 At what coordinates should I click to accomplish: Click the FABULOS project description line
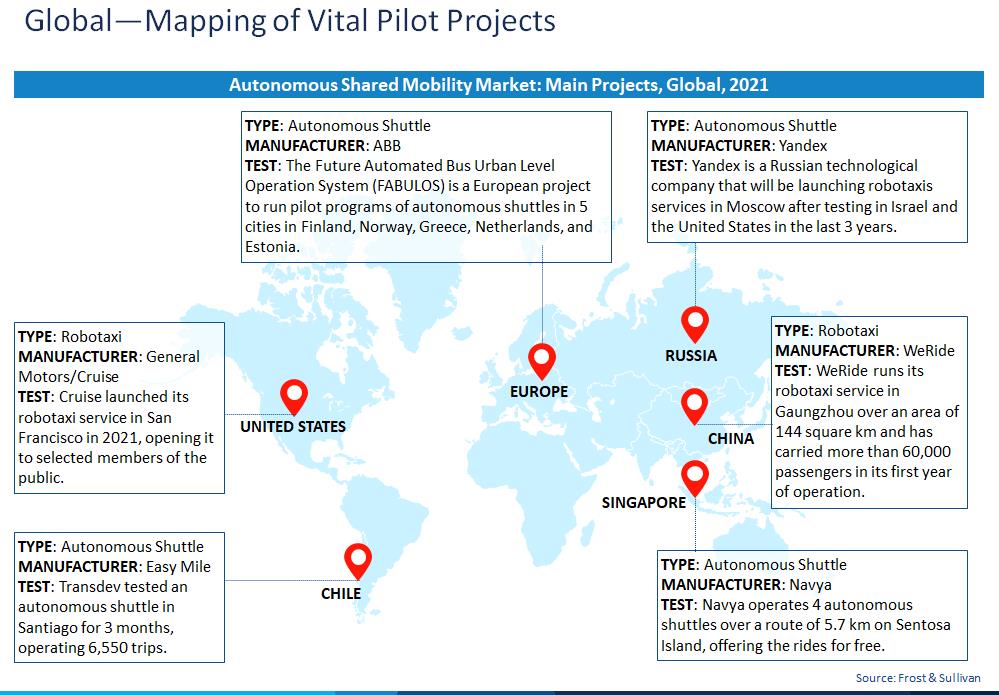418,186
